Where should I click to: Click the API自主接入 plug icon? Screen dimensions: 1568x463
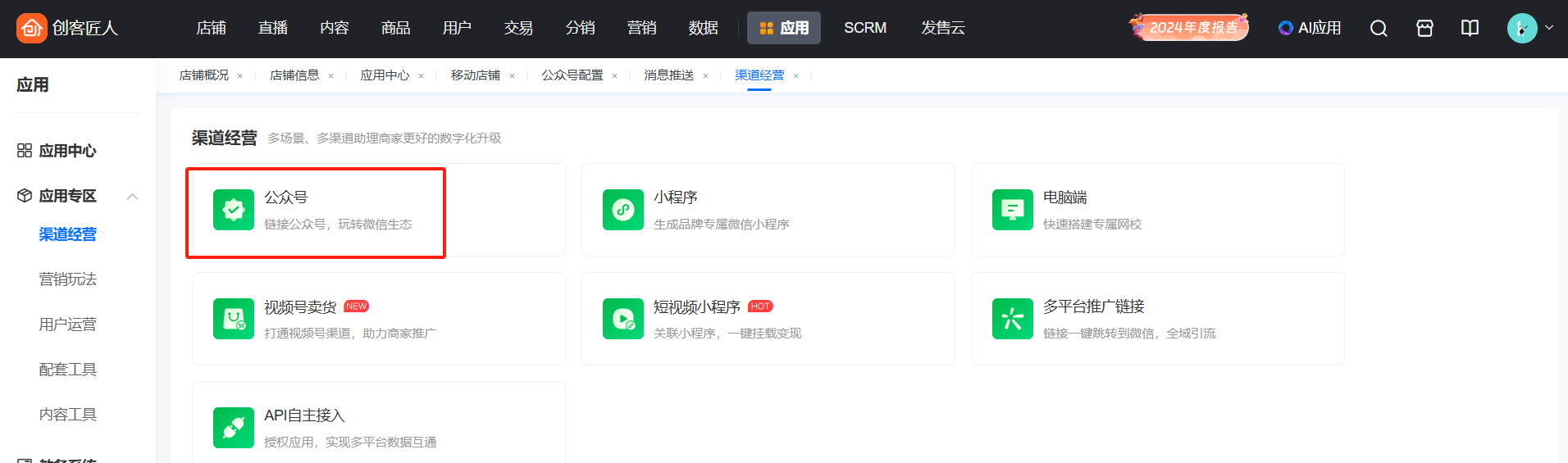(233, 428)
